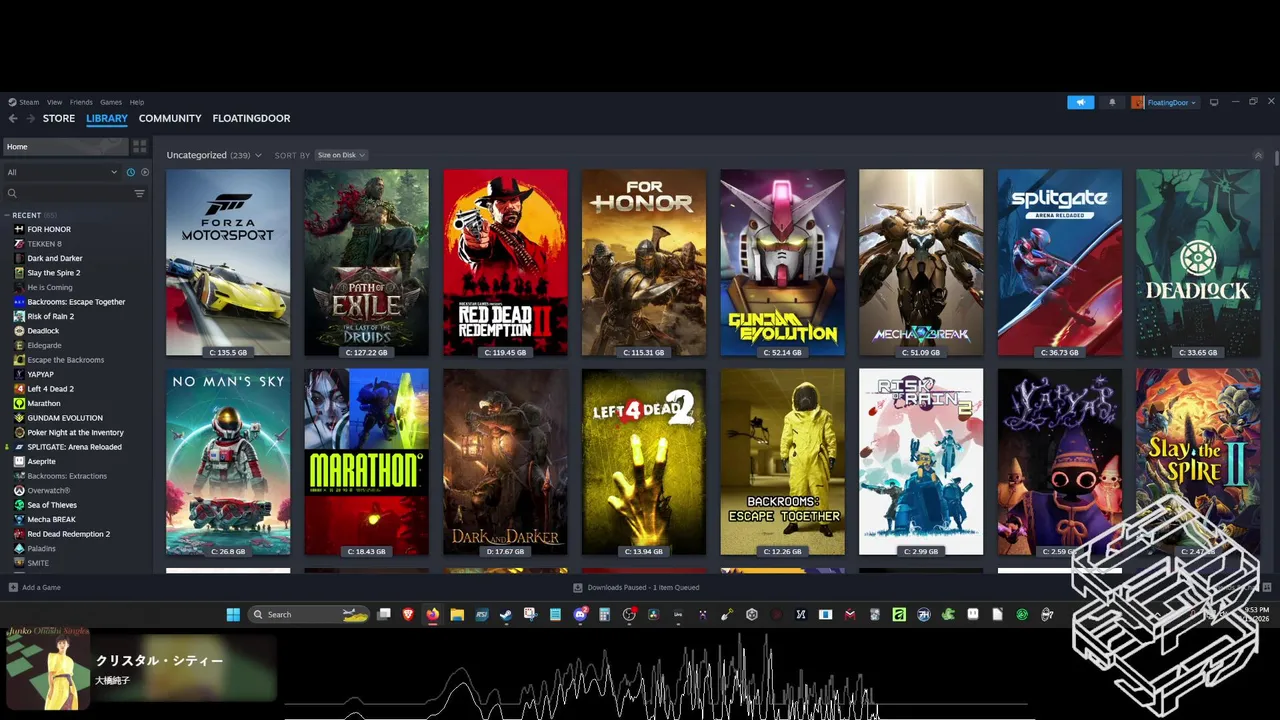Click the Windows taskbar Search box
The width and height of the screenshot is (1280, 720).
(x=310, y=614)
